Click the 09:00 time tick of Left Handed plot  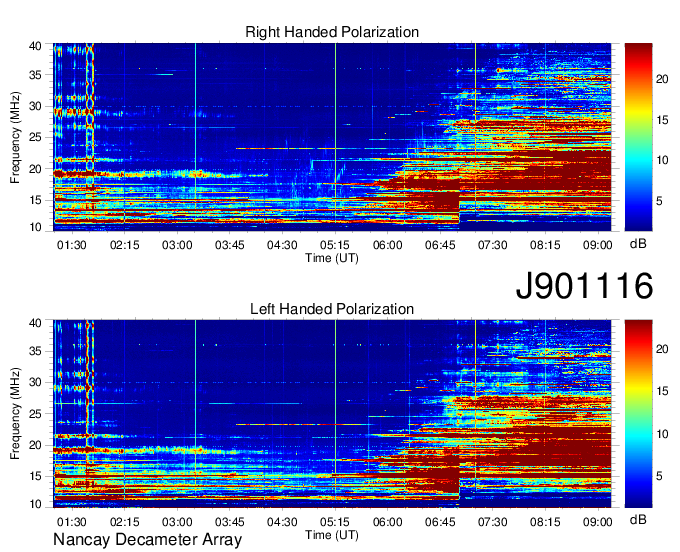point(598,522)
